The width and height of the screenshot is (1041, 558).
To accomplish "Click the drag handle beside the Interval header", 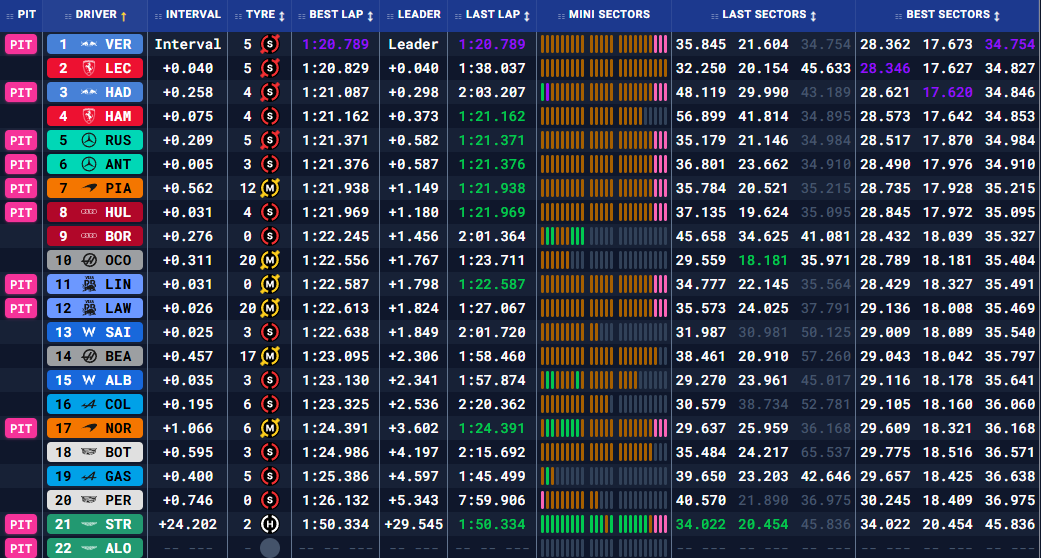I will point(156,15).
